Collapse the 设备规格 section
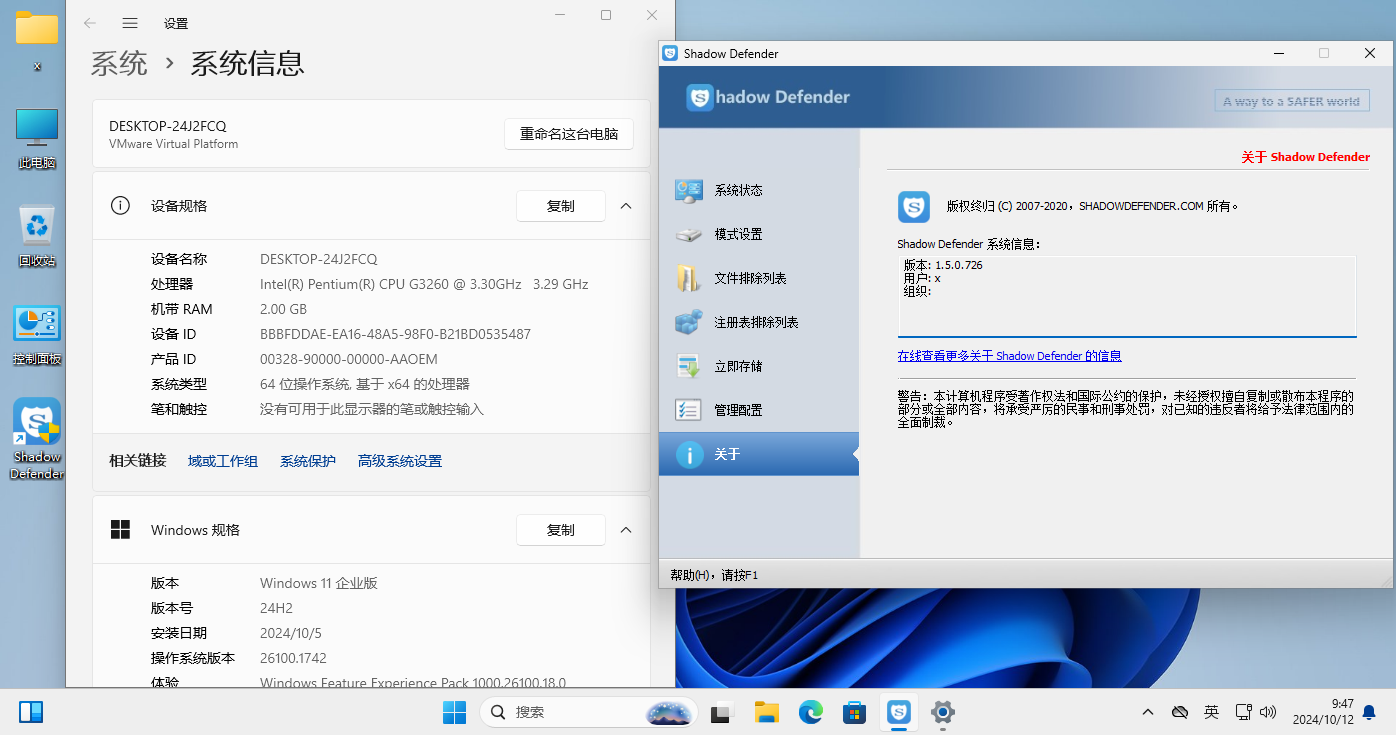 click(x=626, y=206)
